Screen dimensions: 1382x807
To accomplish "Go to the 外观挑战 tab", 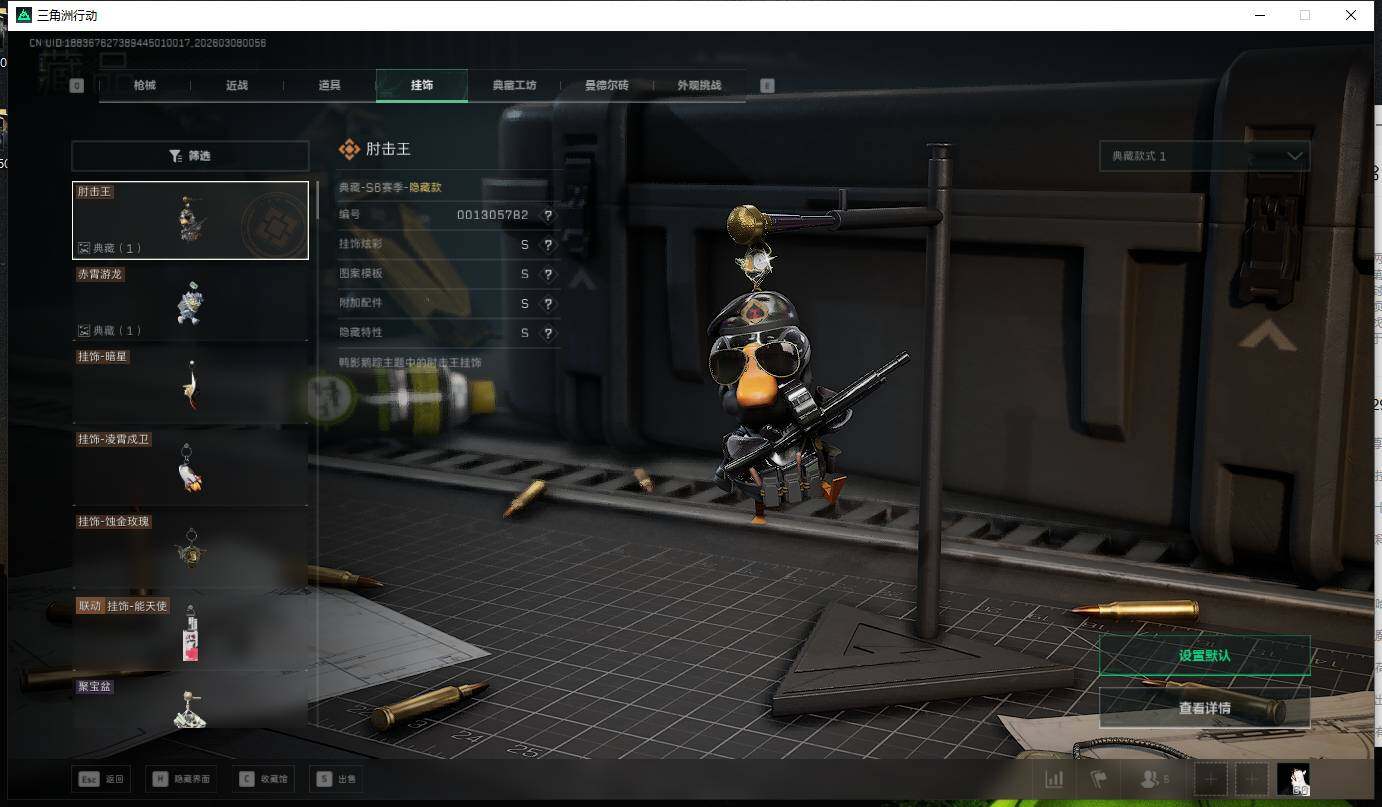I will [699, 86].
